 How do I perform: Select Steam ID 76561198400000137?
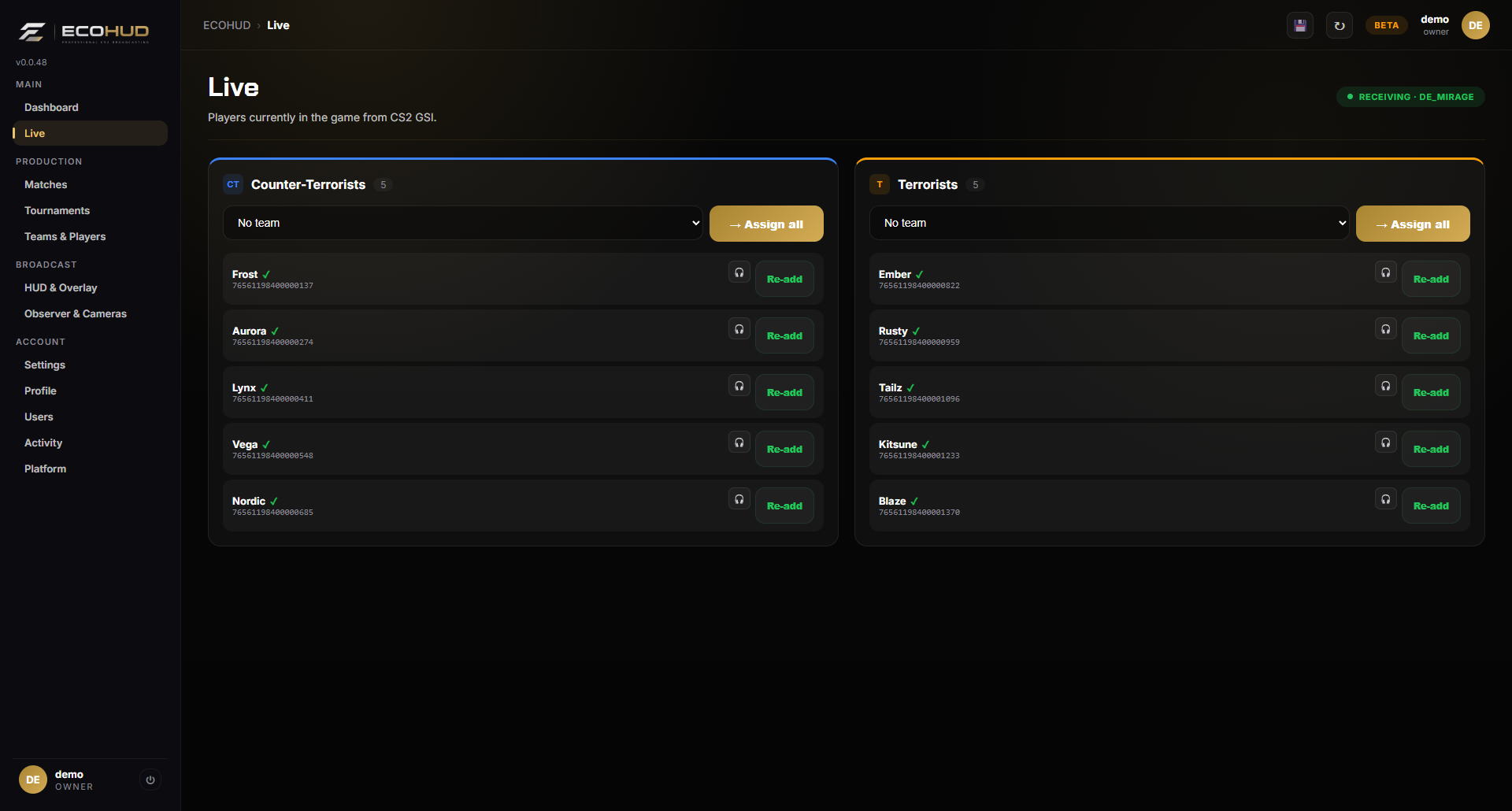(272, 286)
